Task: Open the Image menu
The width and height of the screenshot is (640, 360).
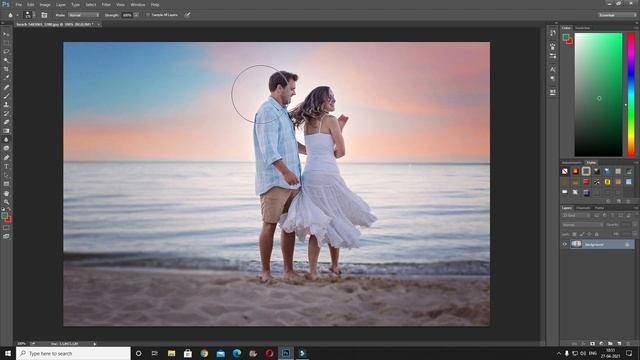Action: (x=45, y=5)
